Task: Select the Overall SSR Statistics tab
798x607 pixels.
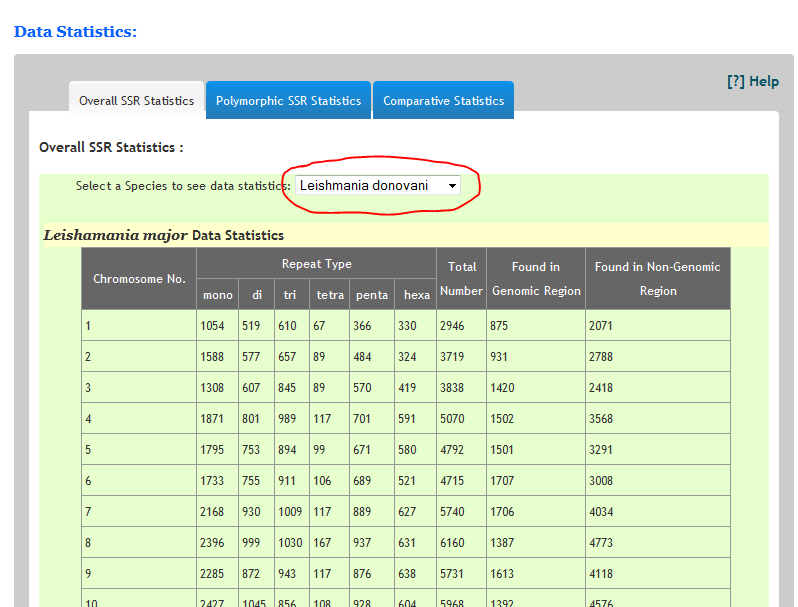Action: (137, 101)
